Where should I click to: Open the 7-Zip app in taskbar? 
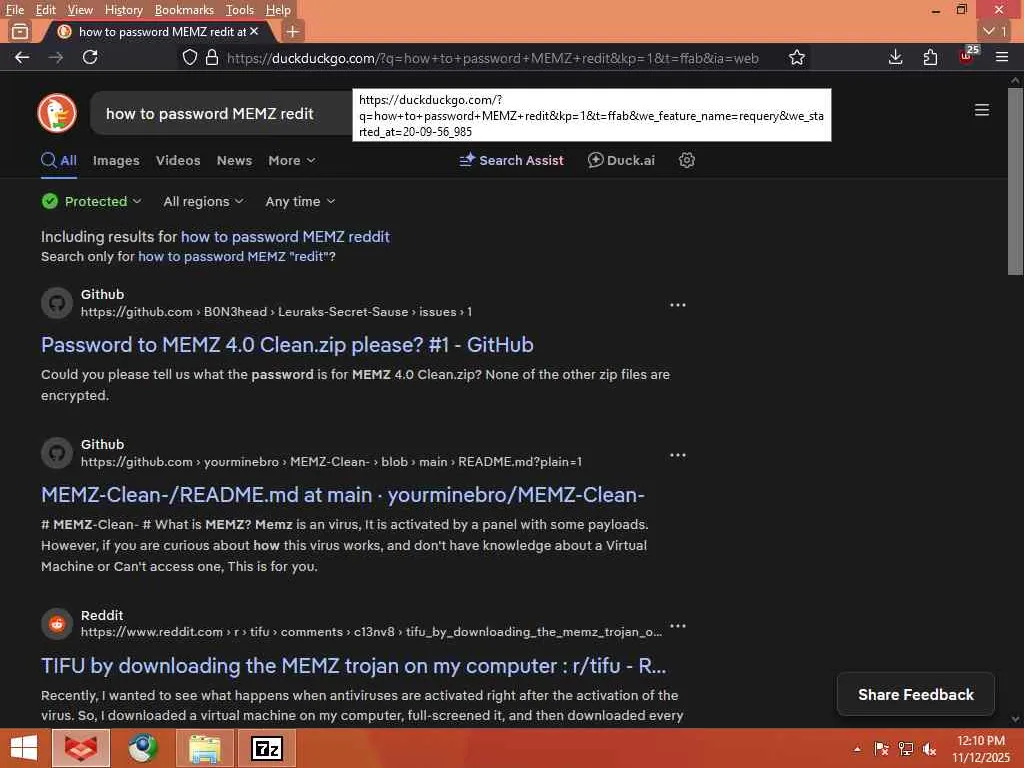tap(267, 748)
